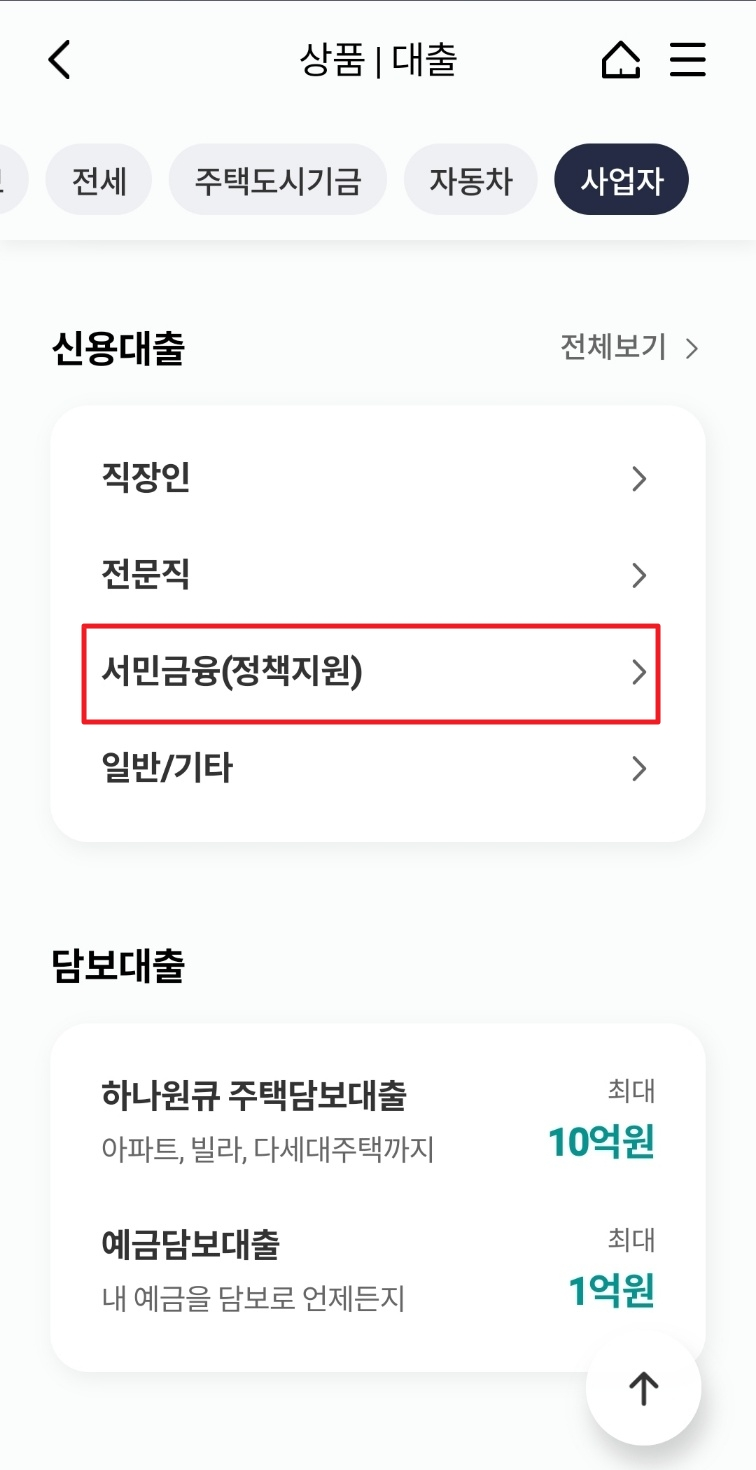The width and height of the screenshot is (756, 1470).
Task: Click the chevron next to 전문직
Action: (x=639, y=576)
